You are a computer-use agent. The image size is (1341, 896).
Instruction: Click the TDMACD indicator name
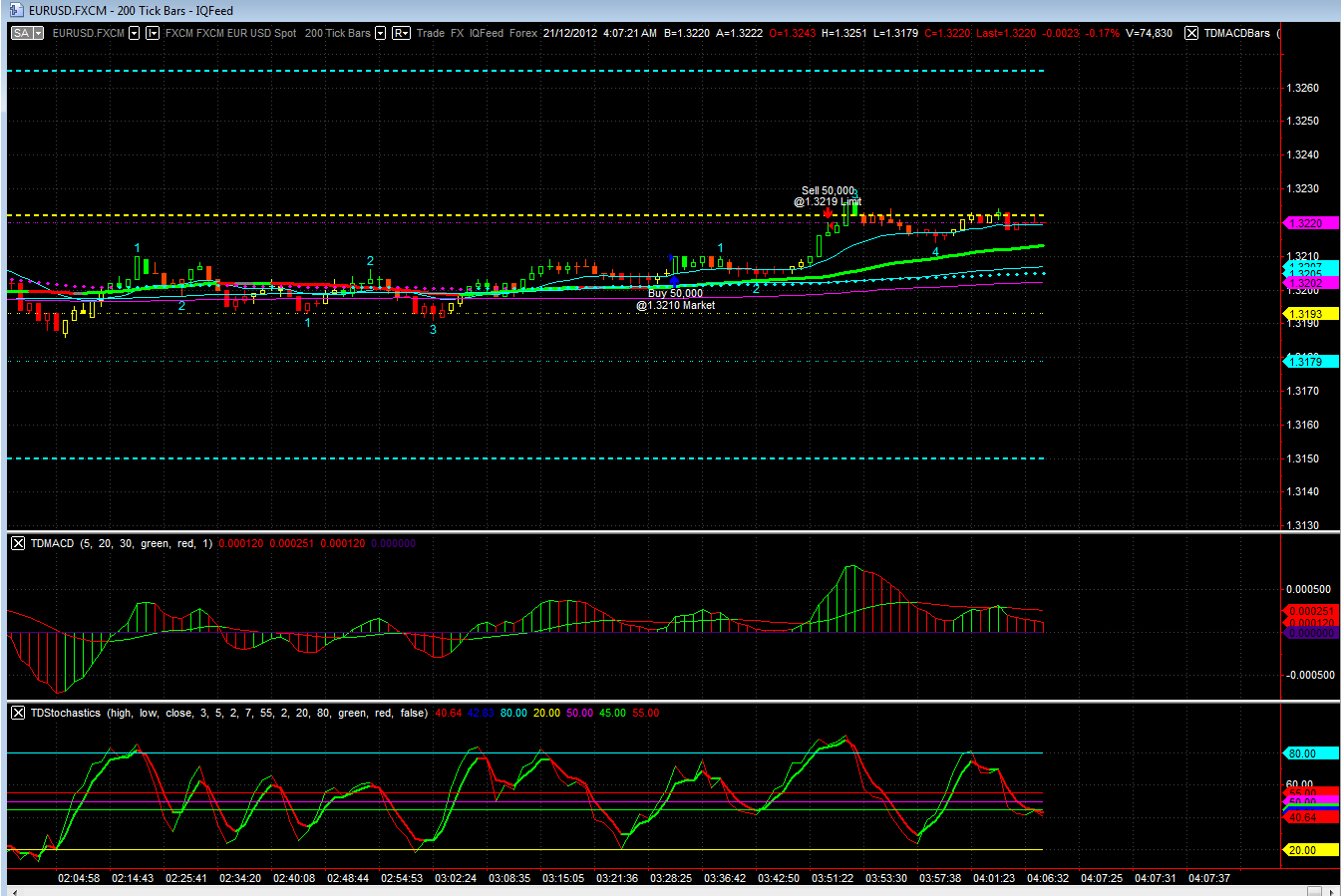(x=52, y=543)
